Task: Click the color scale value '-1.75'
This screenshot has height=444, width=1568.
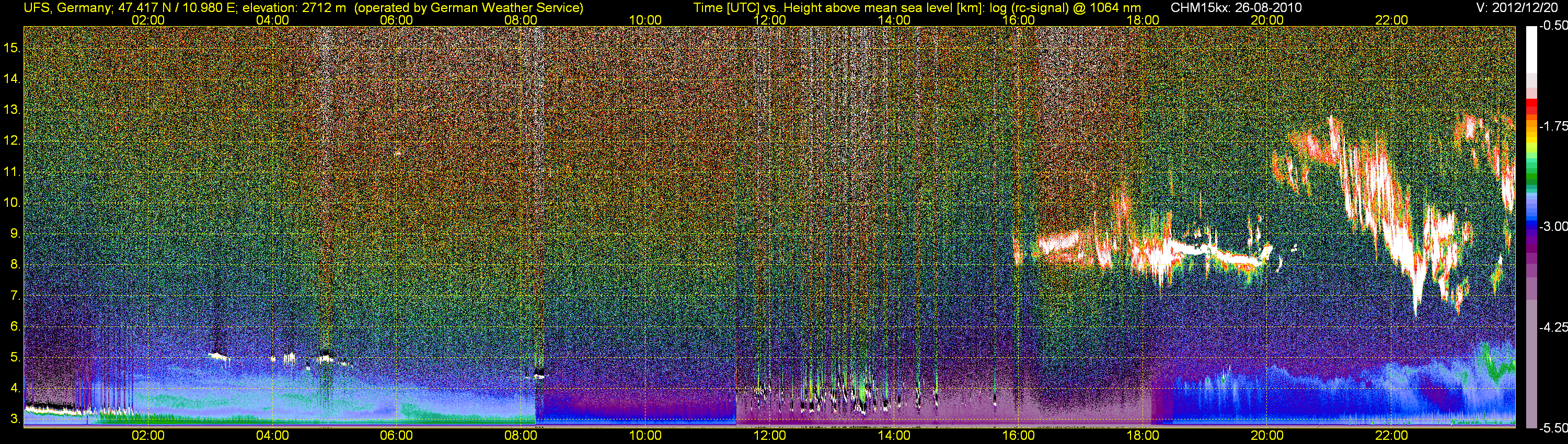Action: click(x=1553, y=126)
